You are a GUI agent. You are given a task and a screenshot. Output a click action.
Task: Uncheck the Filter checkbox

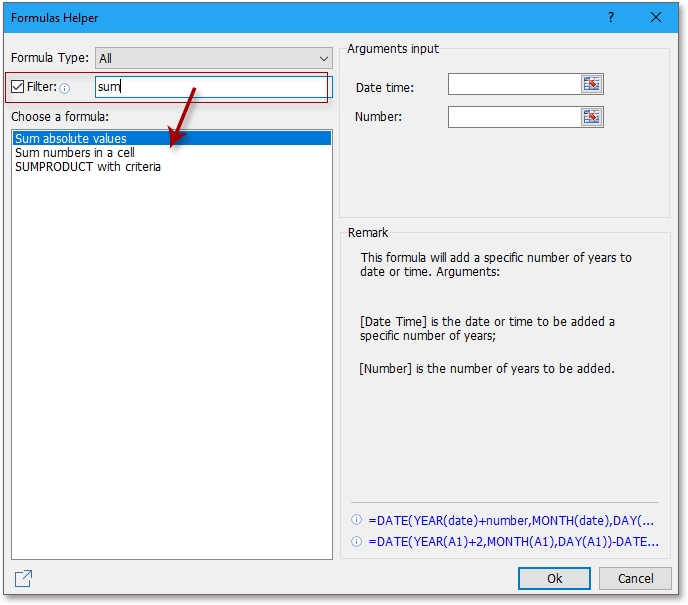point(17,87)
